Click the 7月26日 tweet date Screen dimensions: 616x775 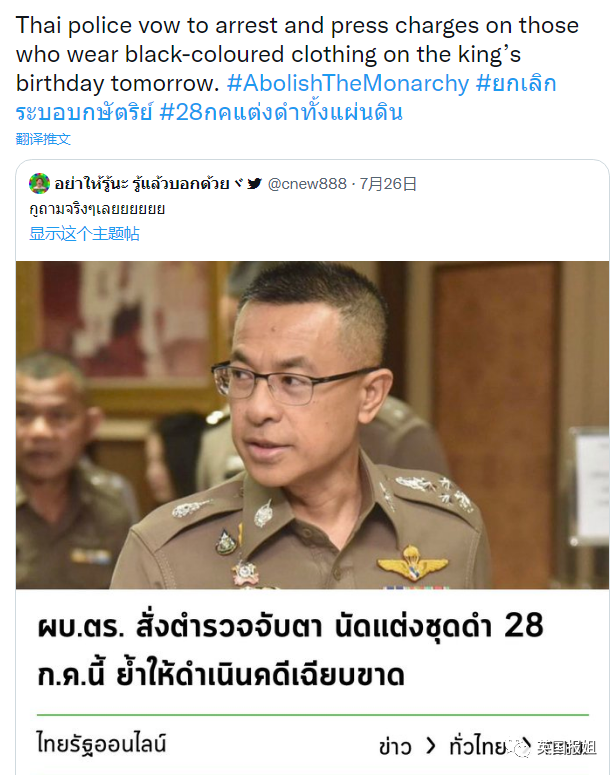click(x=388, y=184)
